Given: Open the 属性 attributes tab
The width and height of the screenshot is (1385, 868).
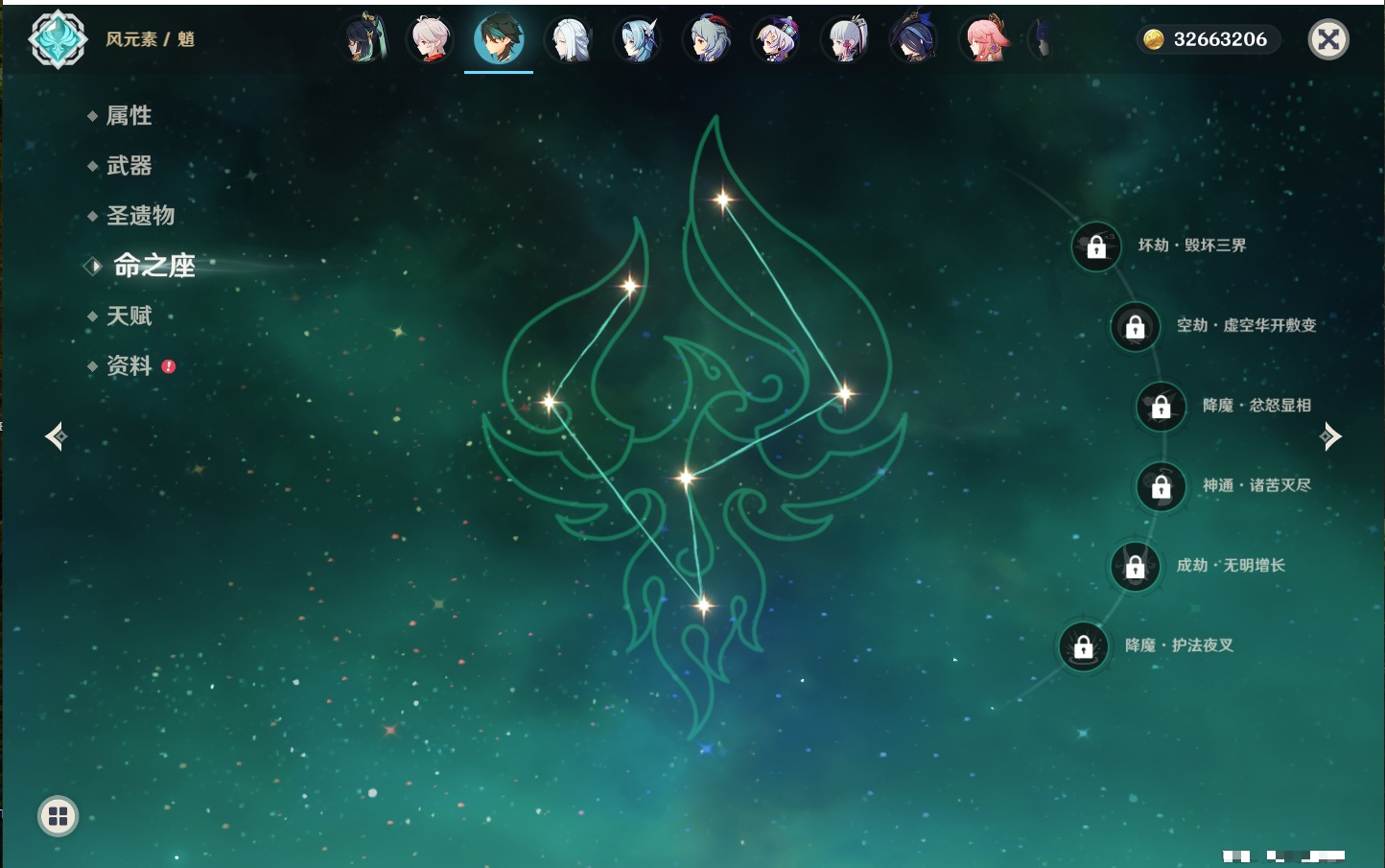Looking at the screenshot, I should (129, 116).
